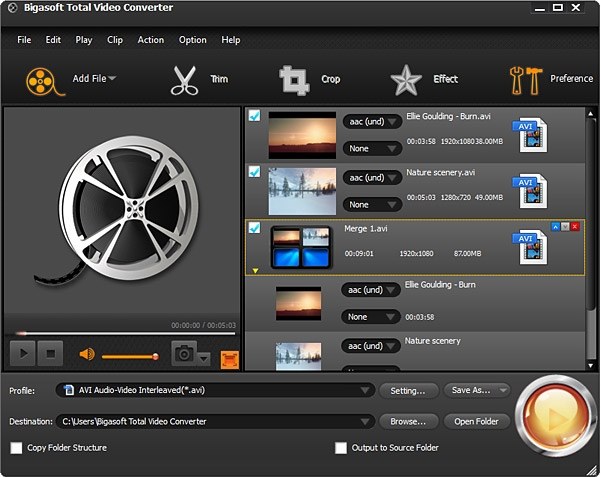
Task: Open audio track dropdown for Nature scenery.avi
Action: tap(372, 178)
